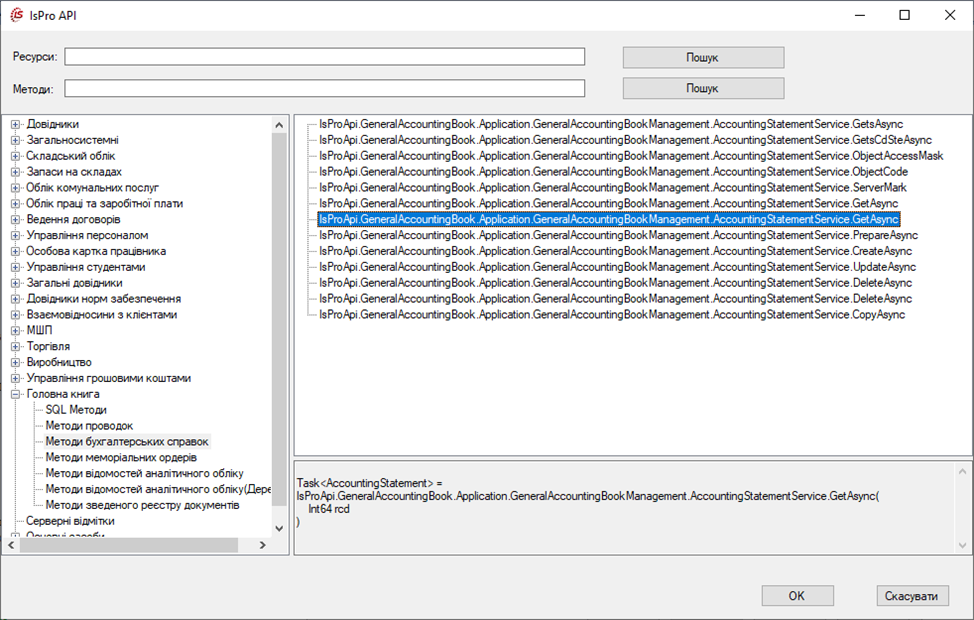This screenshot has width=974, height=620.
Task: Click the tree horizontal scroll left arrow
Action: (x=11, y=545)
